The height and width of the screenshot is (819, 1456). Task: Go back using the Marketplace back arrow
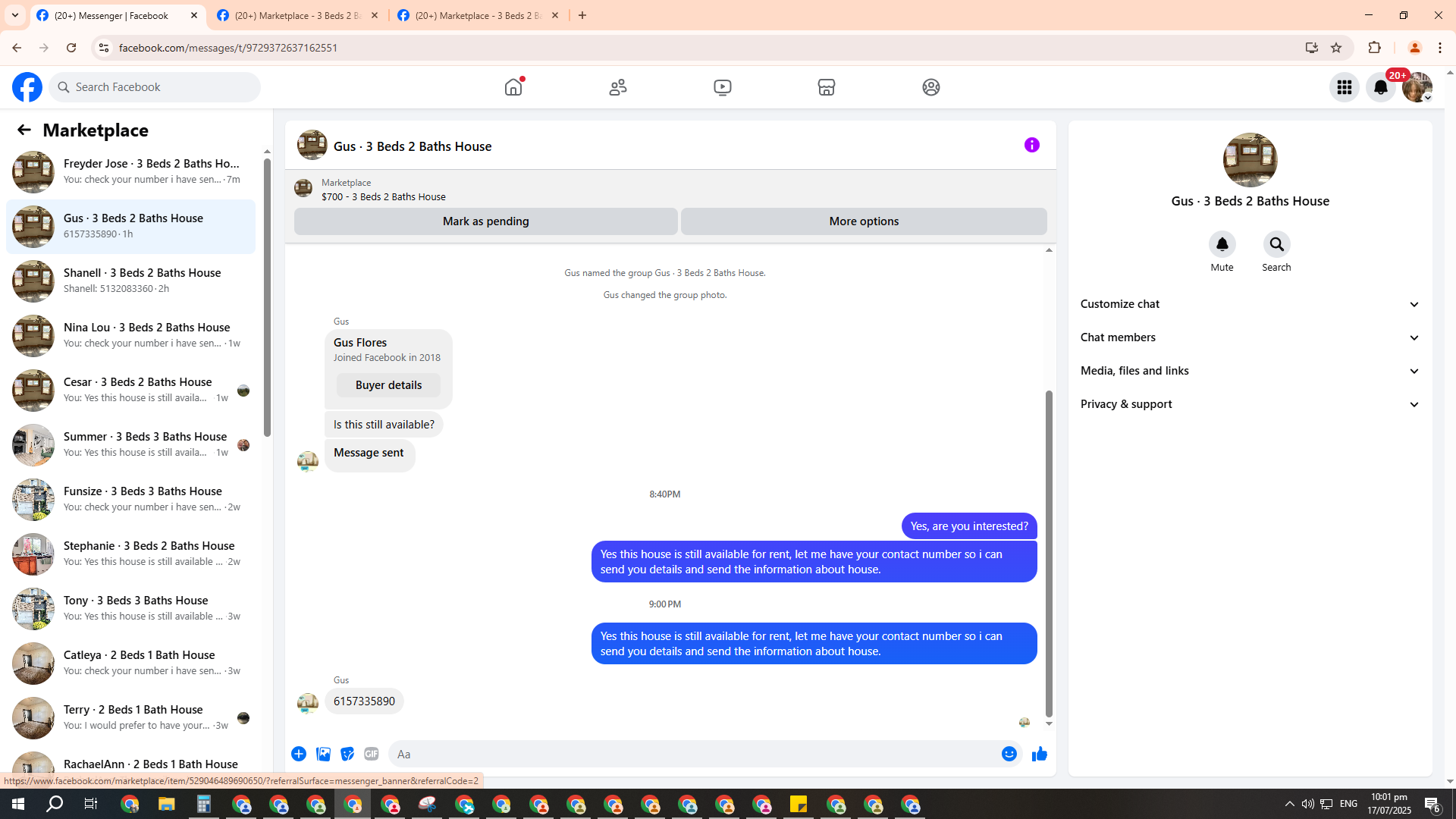(24, 130)
